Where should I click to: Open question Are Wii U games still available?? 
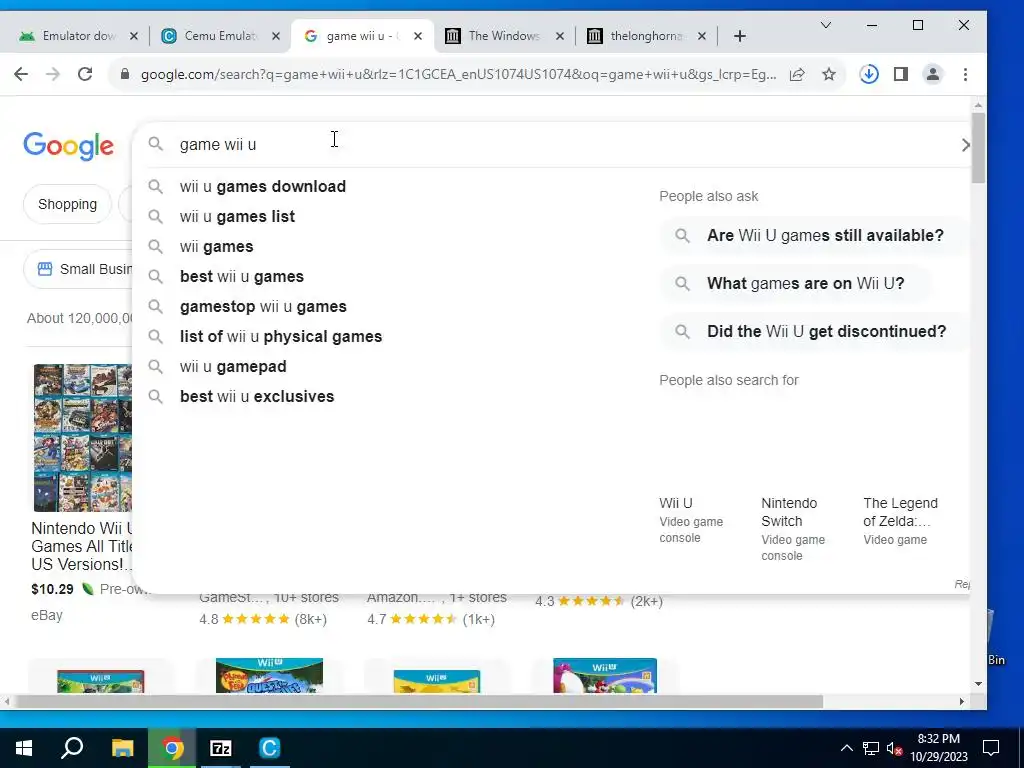[814, 236]
